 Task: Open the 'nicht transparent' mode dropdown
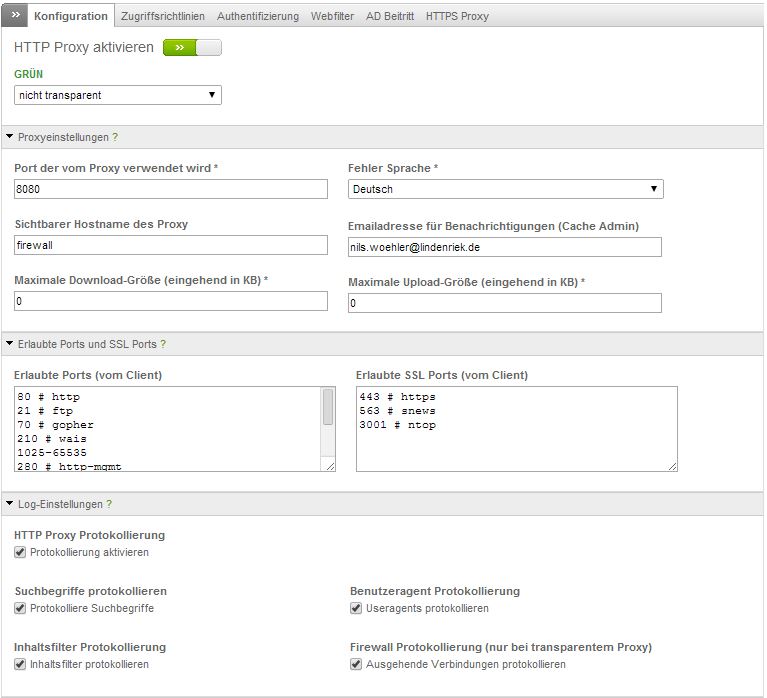pos(118,95)
